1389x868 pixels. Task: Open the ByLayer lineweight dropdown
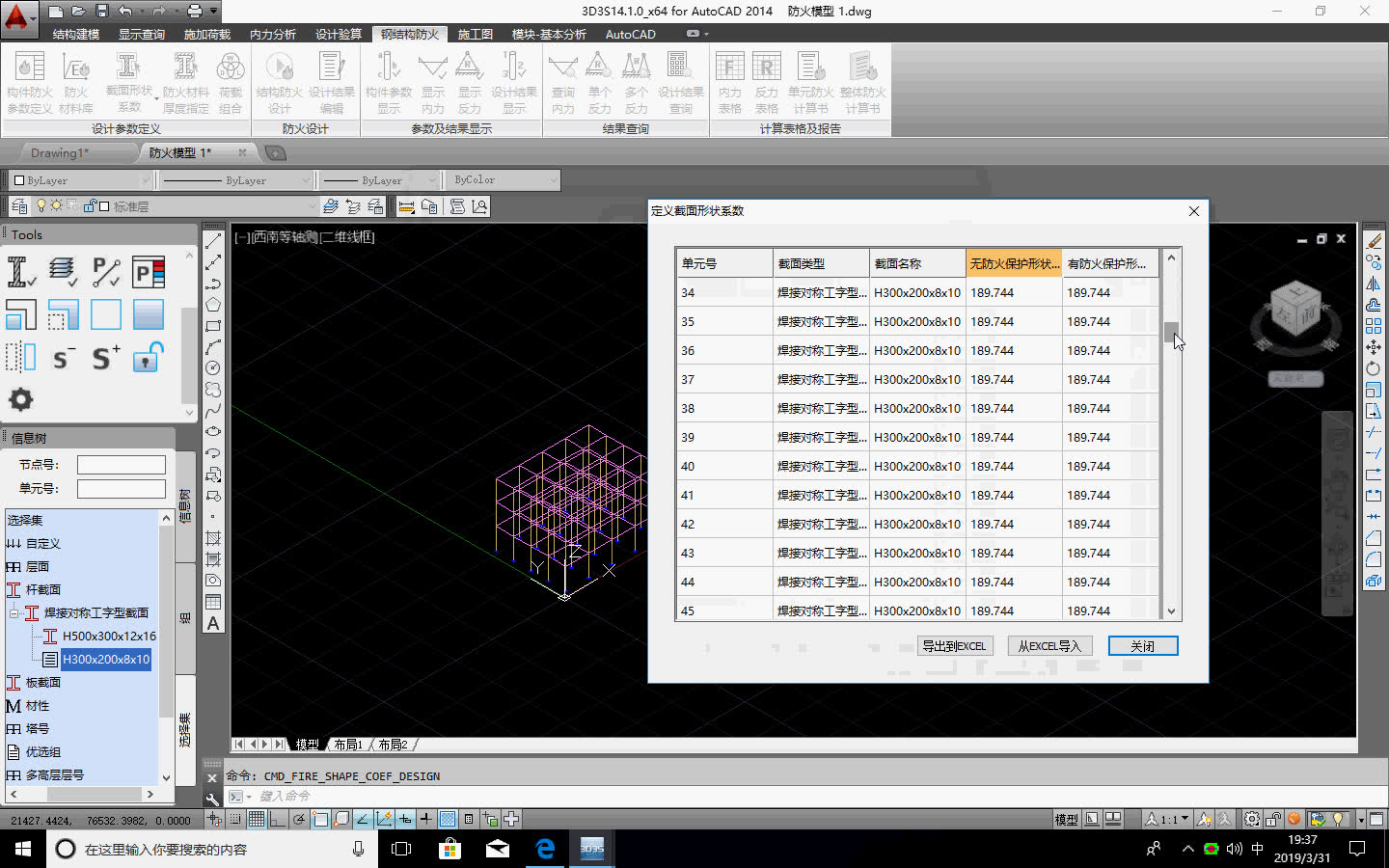[x=379, y=180]
